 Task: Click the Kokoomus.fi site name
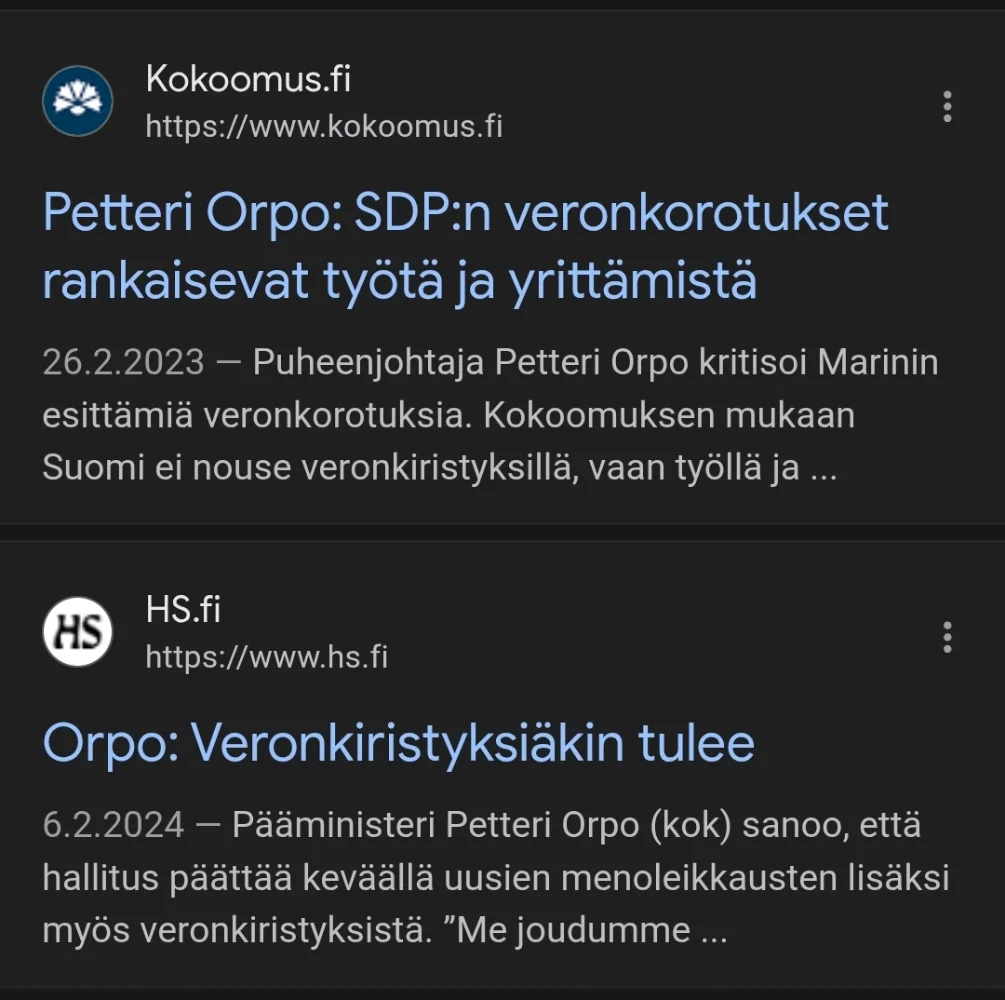coord(248,78)
